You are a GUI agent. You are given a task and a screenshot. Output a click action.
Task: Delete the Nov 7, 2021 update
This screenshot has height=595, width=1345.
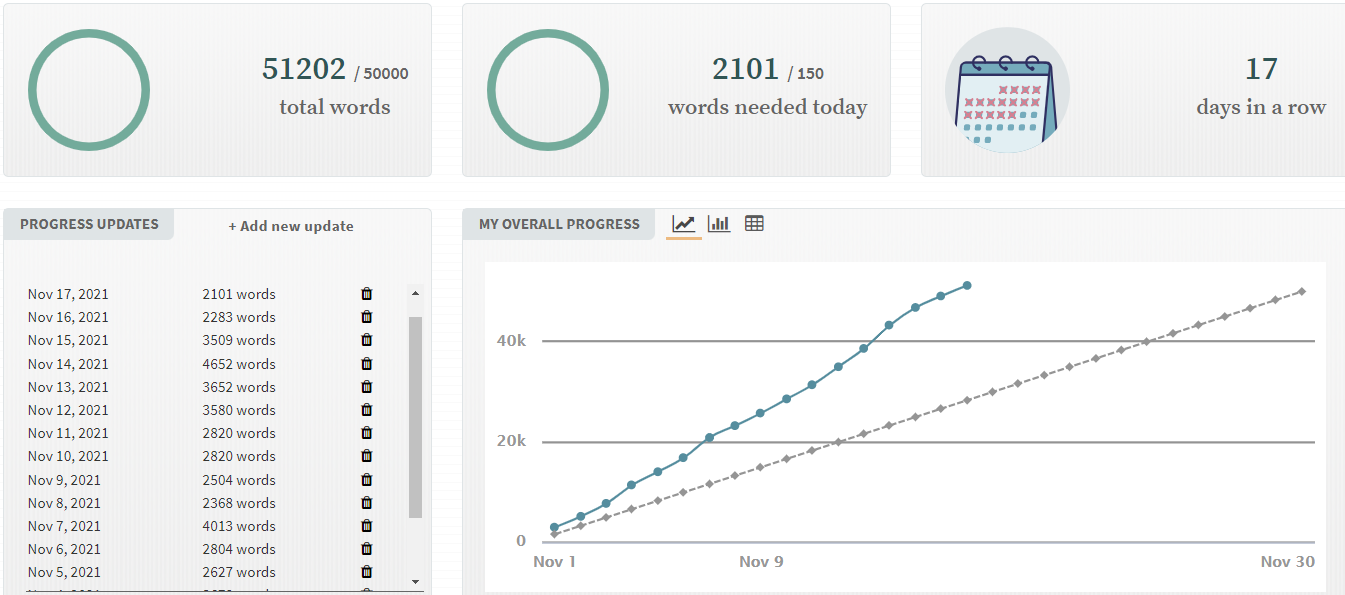pyautogui.click(x=367, y=526)
